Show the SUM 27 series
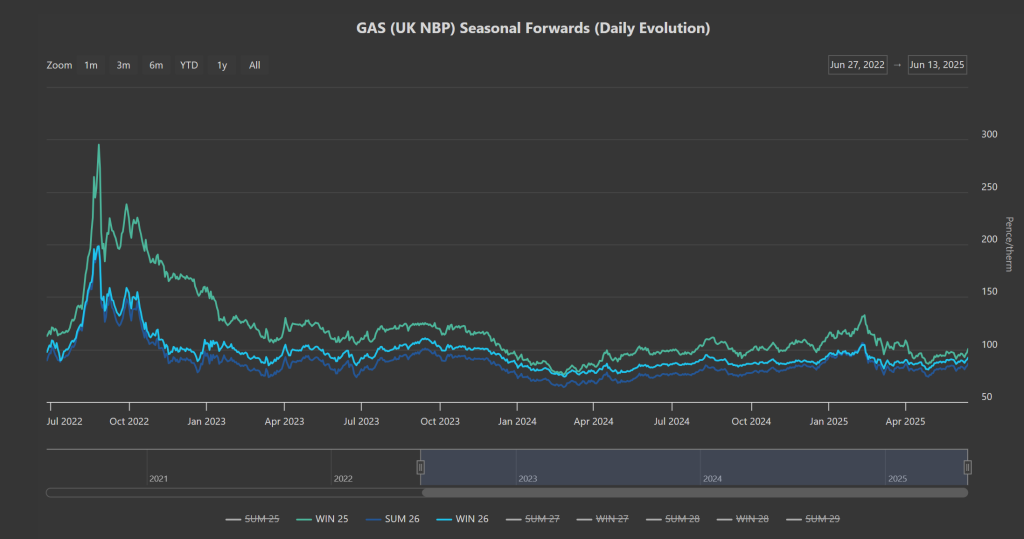This screenshot has height=539, width=1024. tap(532, 519)
